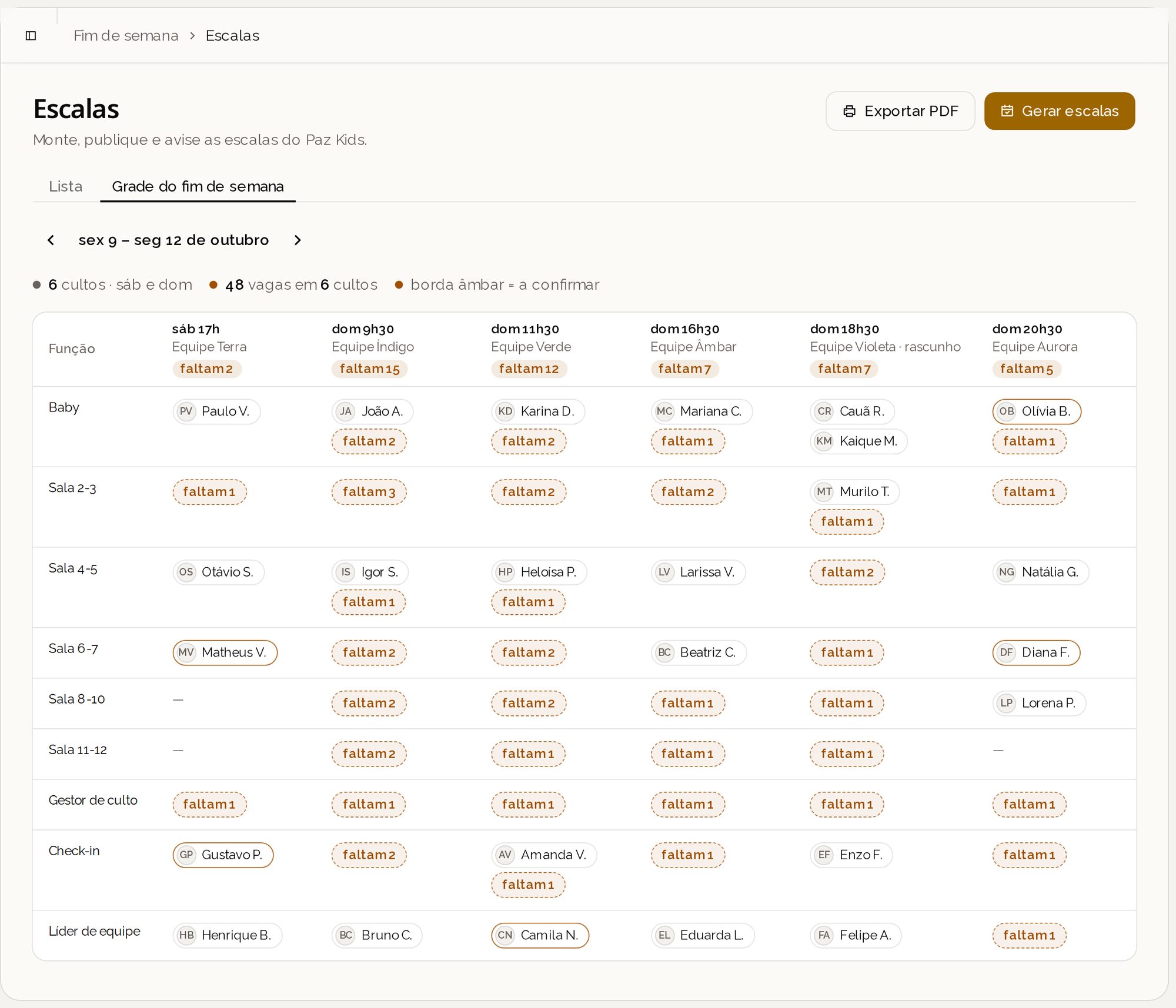The width and height of the screenshot is (1176, 1008).
Task: Switch to the Lista tab
Action: click(66, 186)
